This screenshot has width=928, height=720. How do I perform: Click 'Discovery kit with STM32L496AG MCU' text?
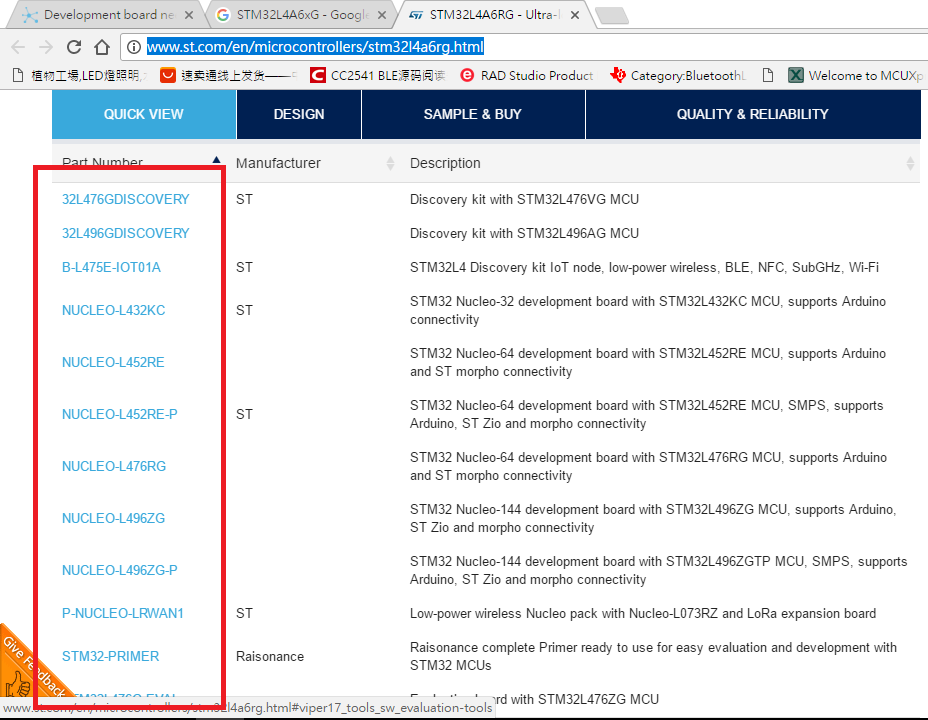click(524, 234)
